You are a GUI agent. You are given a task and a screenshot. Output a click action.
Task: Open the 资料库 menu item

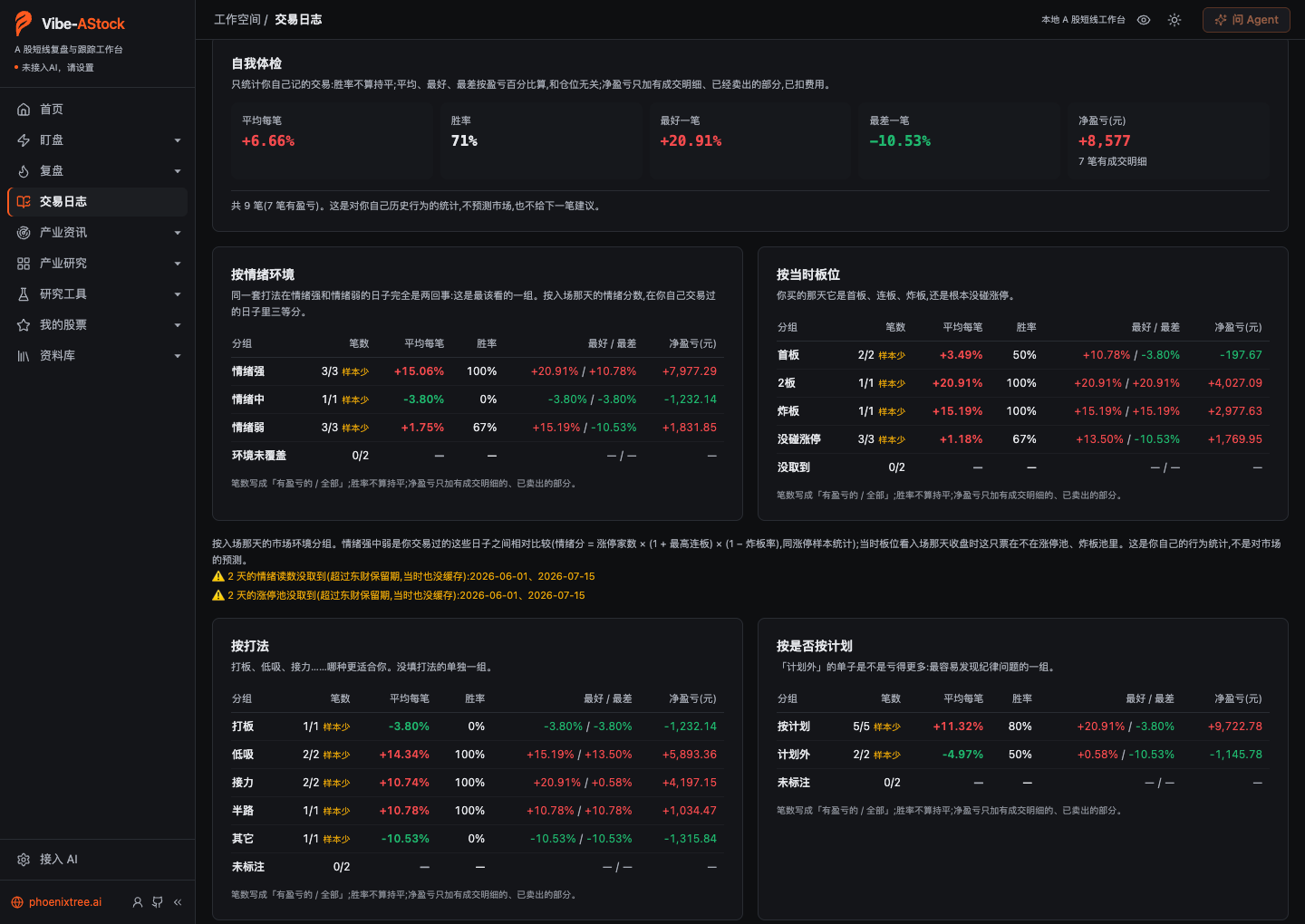pyautogui.click(x=97, y=356)
